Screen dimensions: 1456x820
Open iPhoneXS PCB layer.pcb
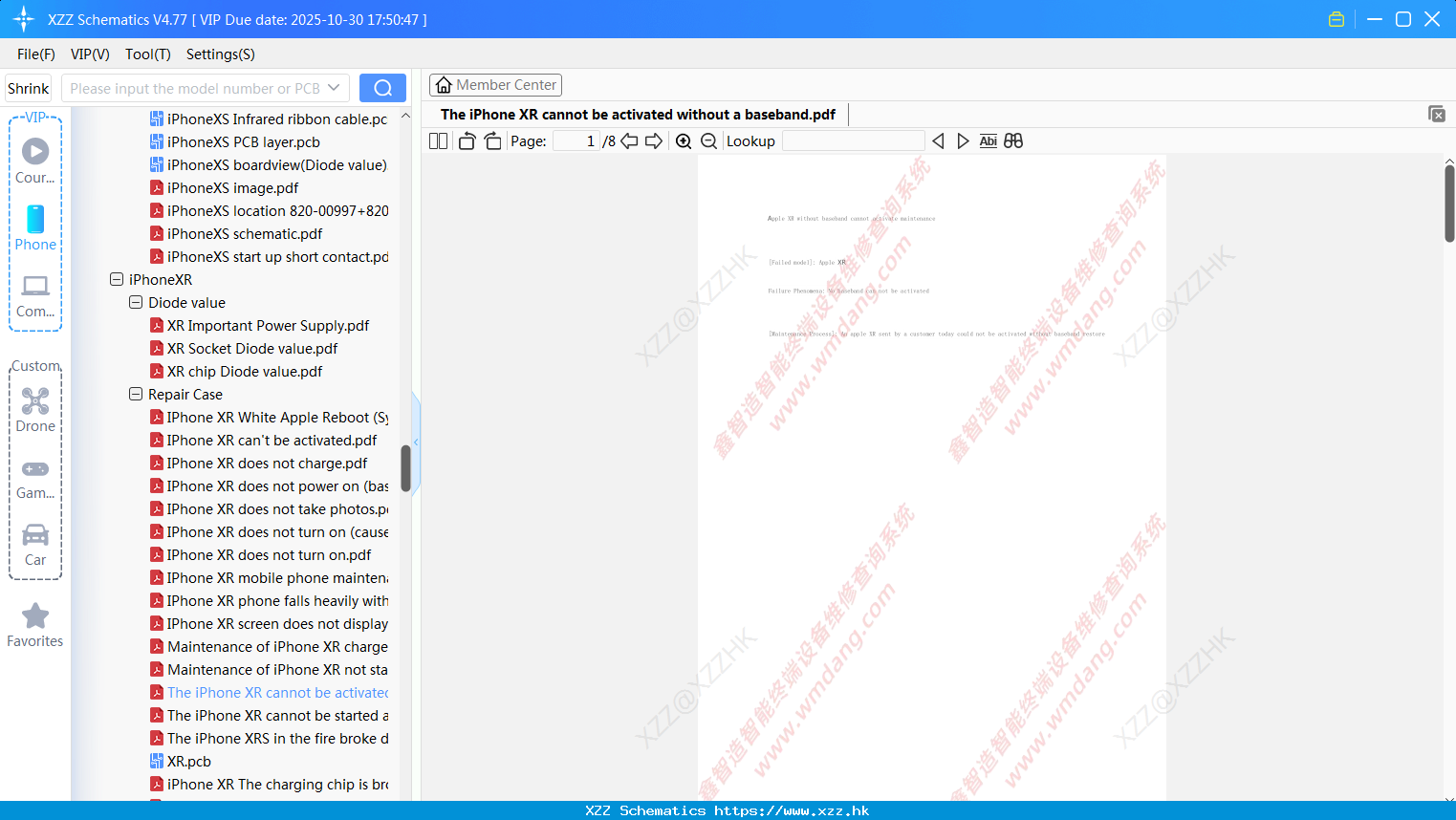[244, 141]
